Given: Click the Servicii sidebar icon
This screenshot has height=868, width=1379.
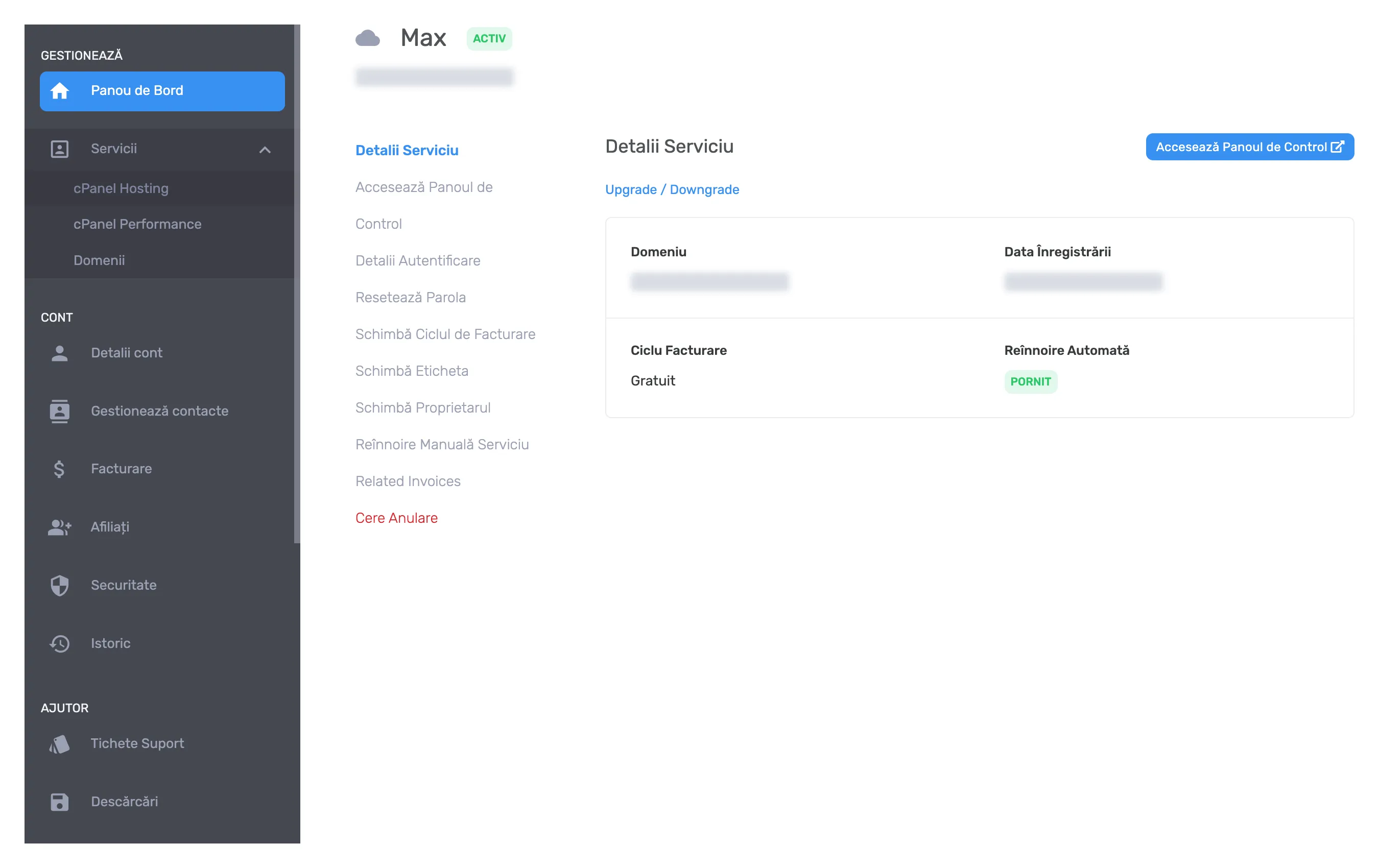Looking at the screenshot, I should [x=60, y=149].
